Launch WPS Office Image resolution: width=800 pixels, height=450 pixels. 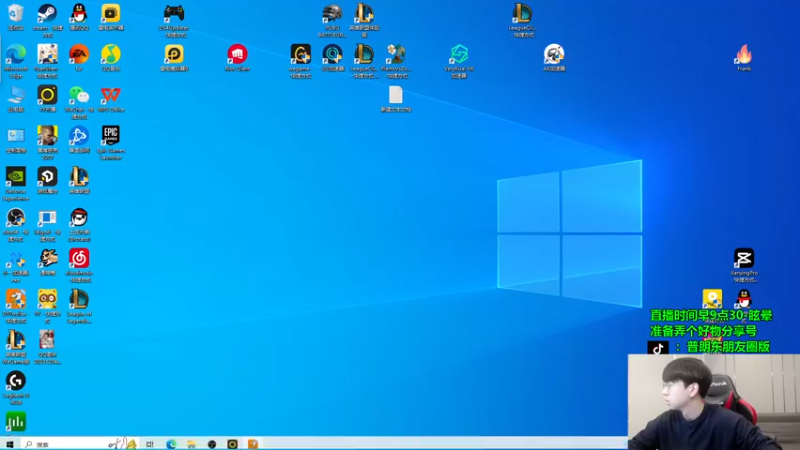click(x=111, y=95)
